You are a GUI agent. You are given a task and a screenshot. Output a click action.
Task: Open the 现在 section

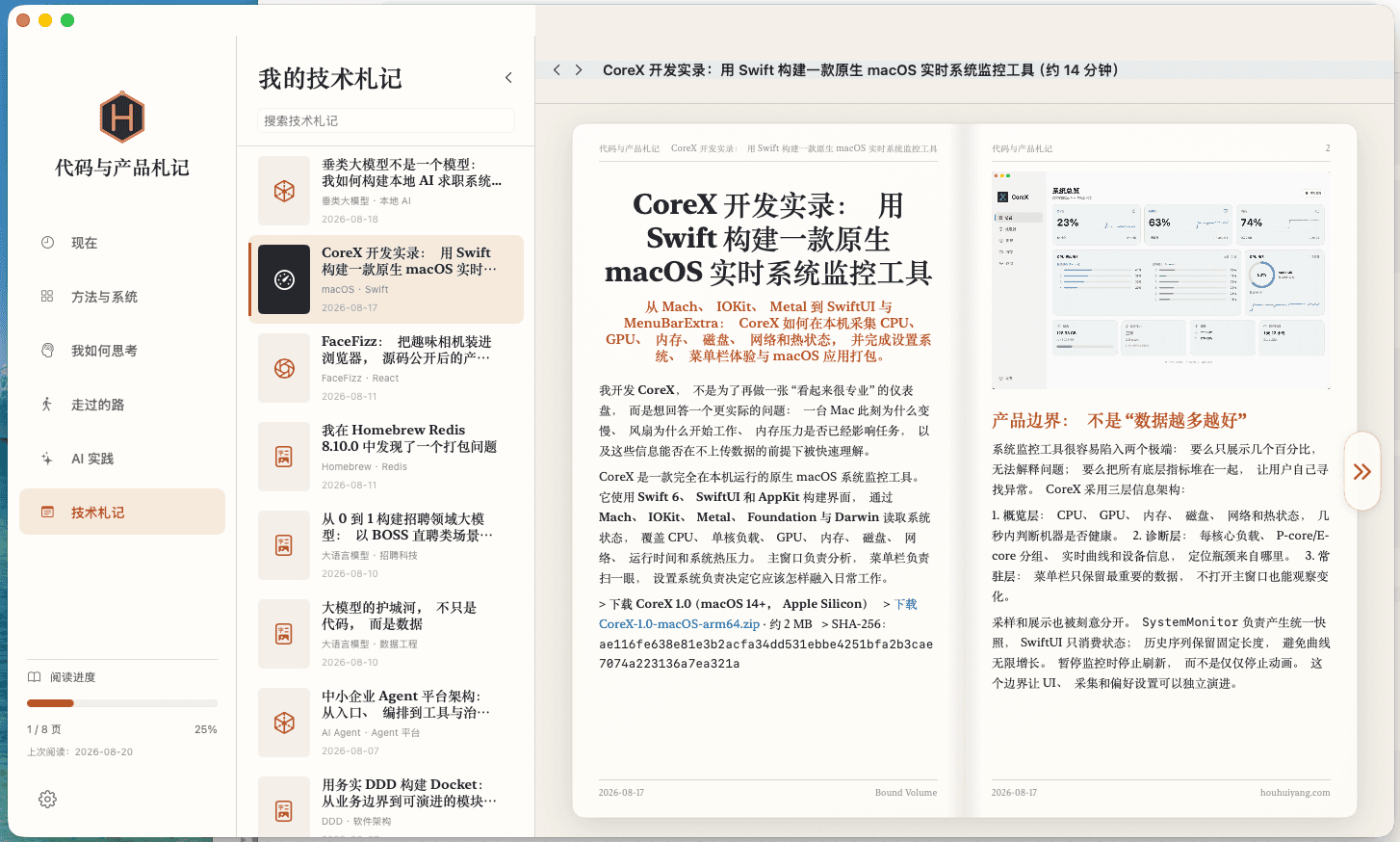[122, 243]
